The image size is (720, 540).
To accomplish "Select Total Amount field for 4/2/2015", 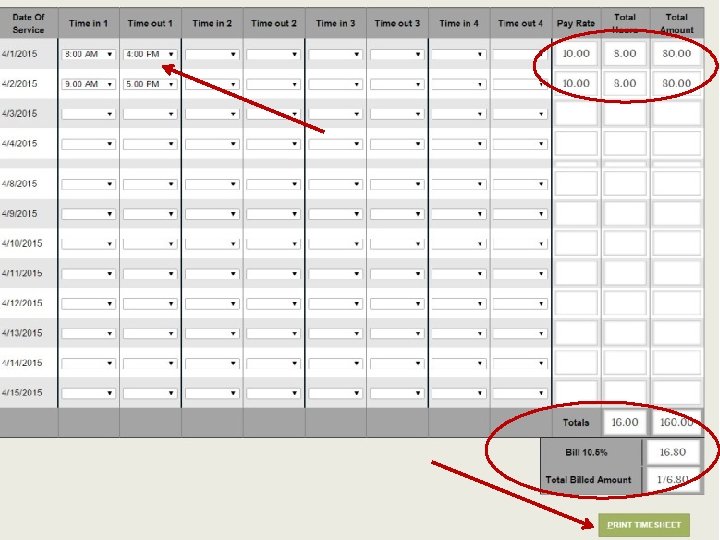I will click(x=676, y=84).
